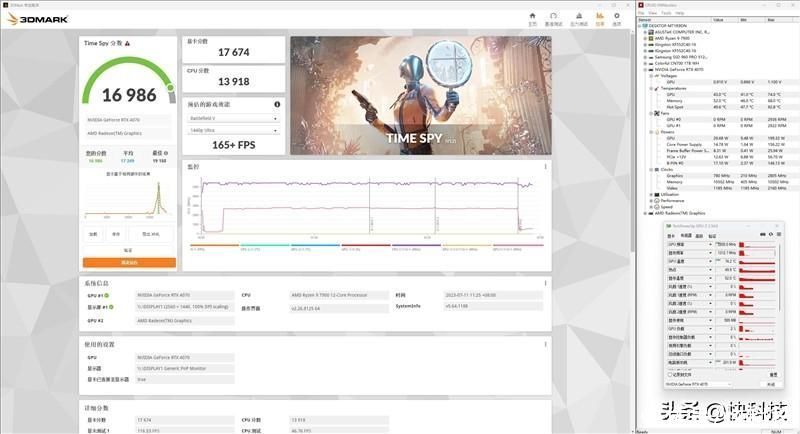800x434 pixels.
Task: Click the Validate button above the orange button
Action: [128, 250]
